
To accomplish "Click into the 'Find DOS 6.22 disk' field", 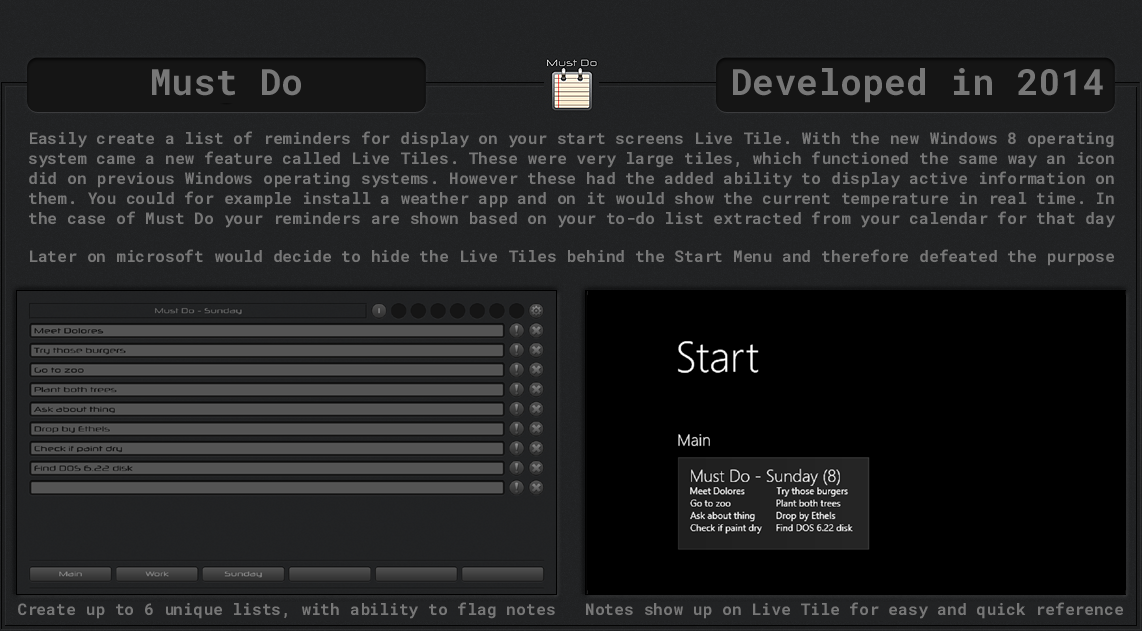I will [267, 469].
